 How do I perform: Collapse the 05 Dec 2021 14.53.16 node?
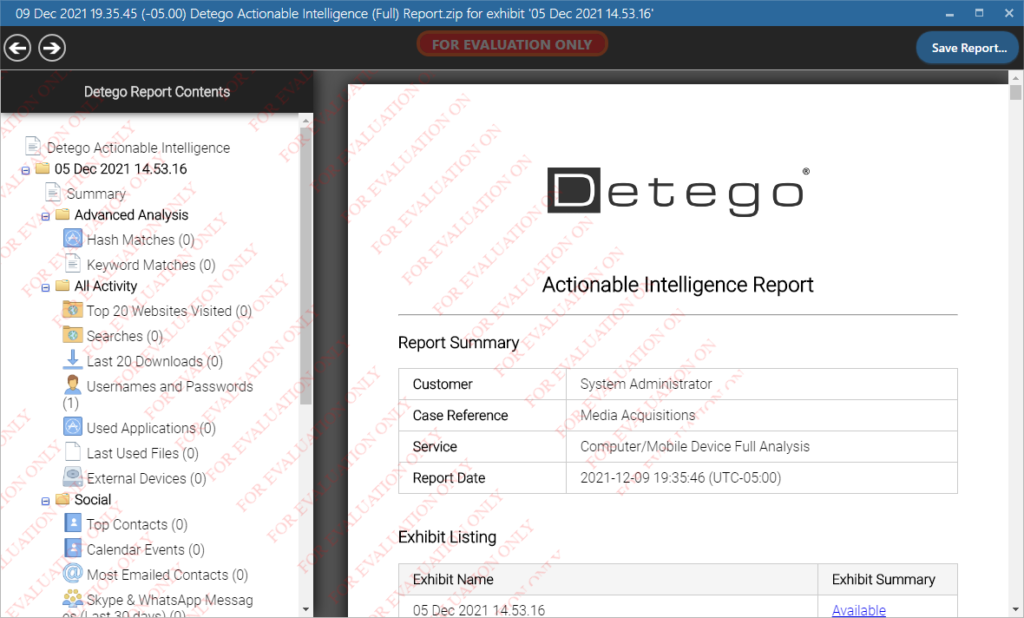pyautogui.click(x=25, y=171)
